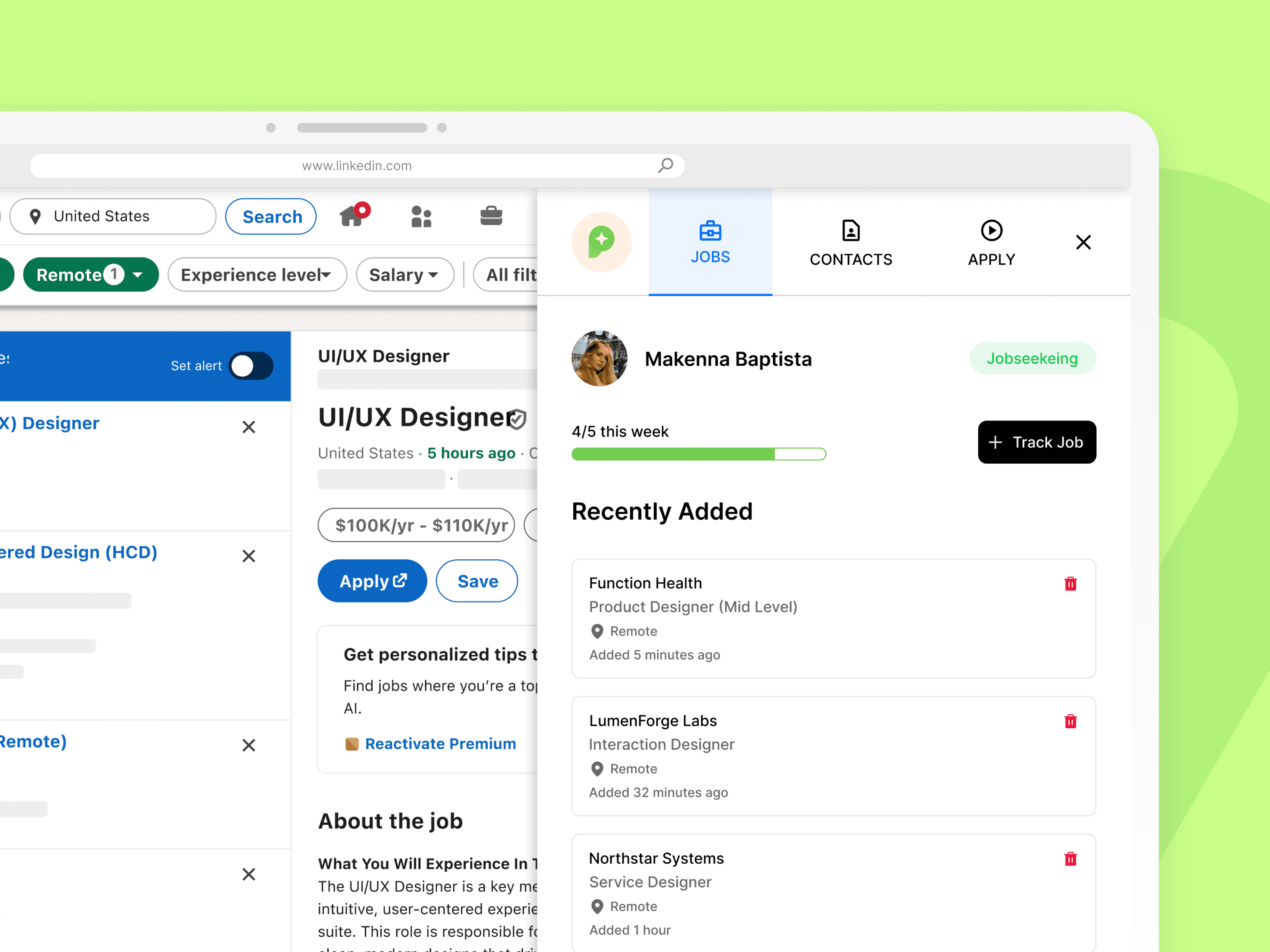Click the search magnifier in address bar
Viewport: 1270px width, 952px height.
(x=666, y=165)
